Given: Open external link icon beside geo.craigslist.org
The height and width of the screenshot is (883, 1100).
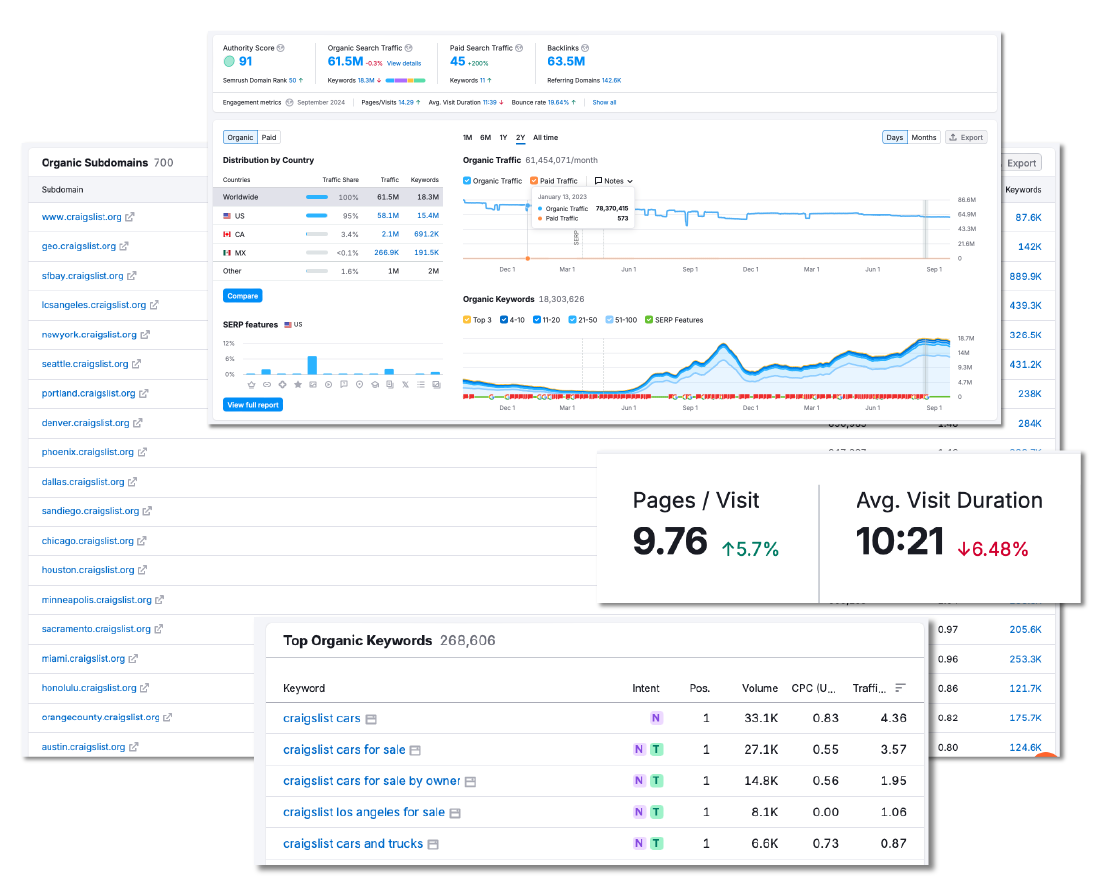Looking at the screenshot, I should click(x=124, y=246).
